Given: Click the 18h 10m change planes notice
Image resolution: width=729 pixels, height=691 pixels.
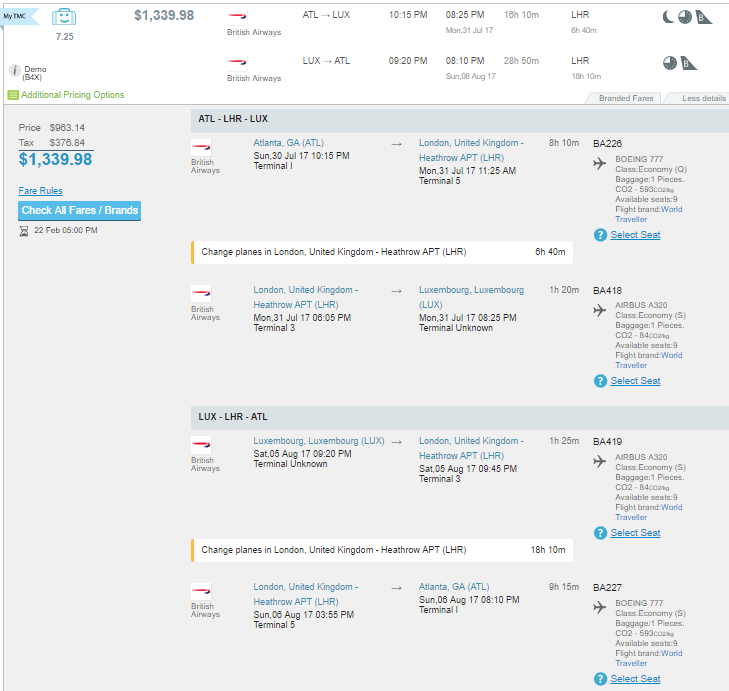Looking at the screenshot, I should coord(382,550).
